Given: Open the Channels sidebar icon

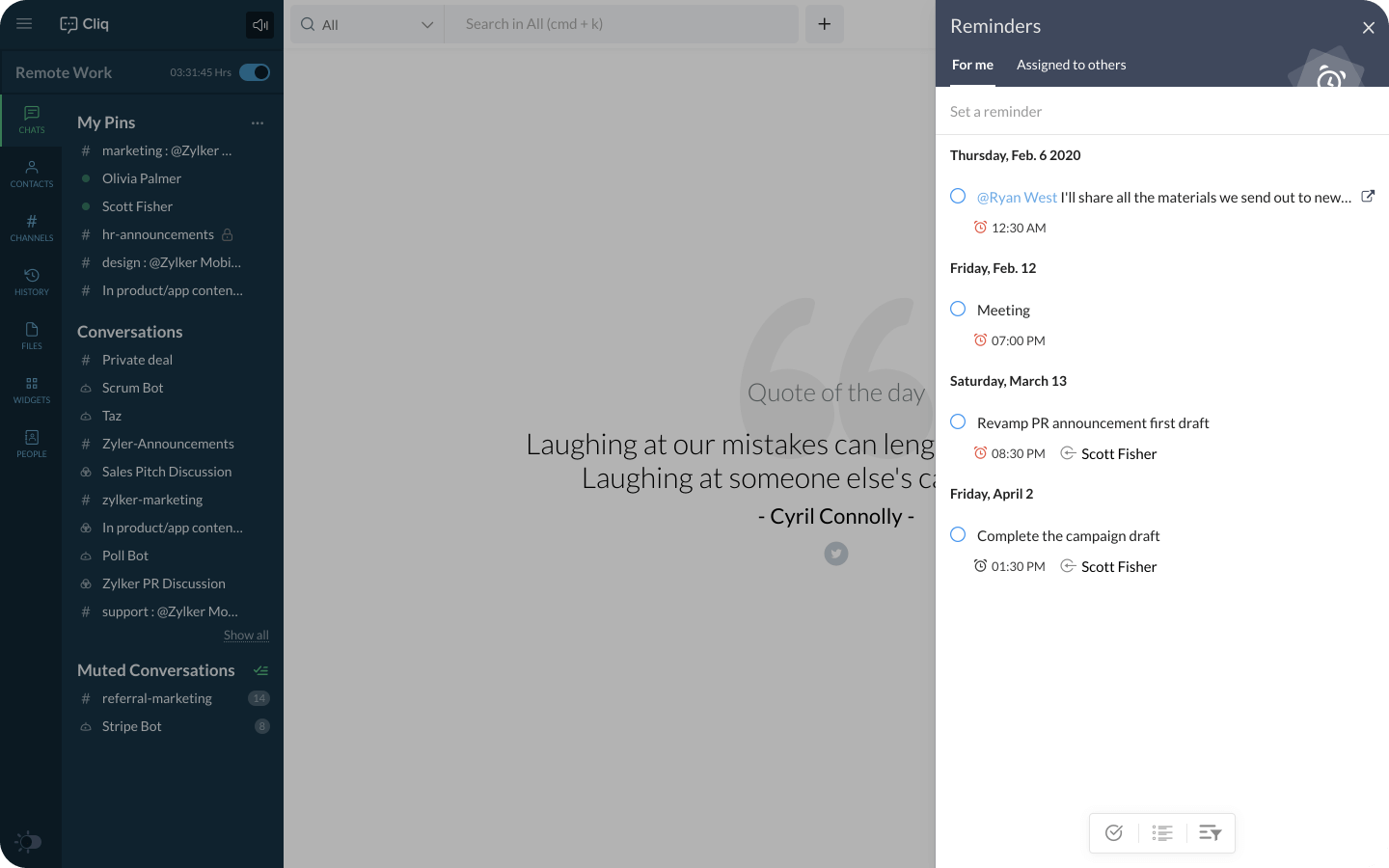Looking at the screenshot, I should click(32, 228).
